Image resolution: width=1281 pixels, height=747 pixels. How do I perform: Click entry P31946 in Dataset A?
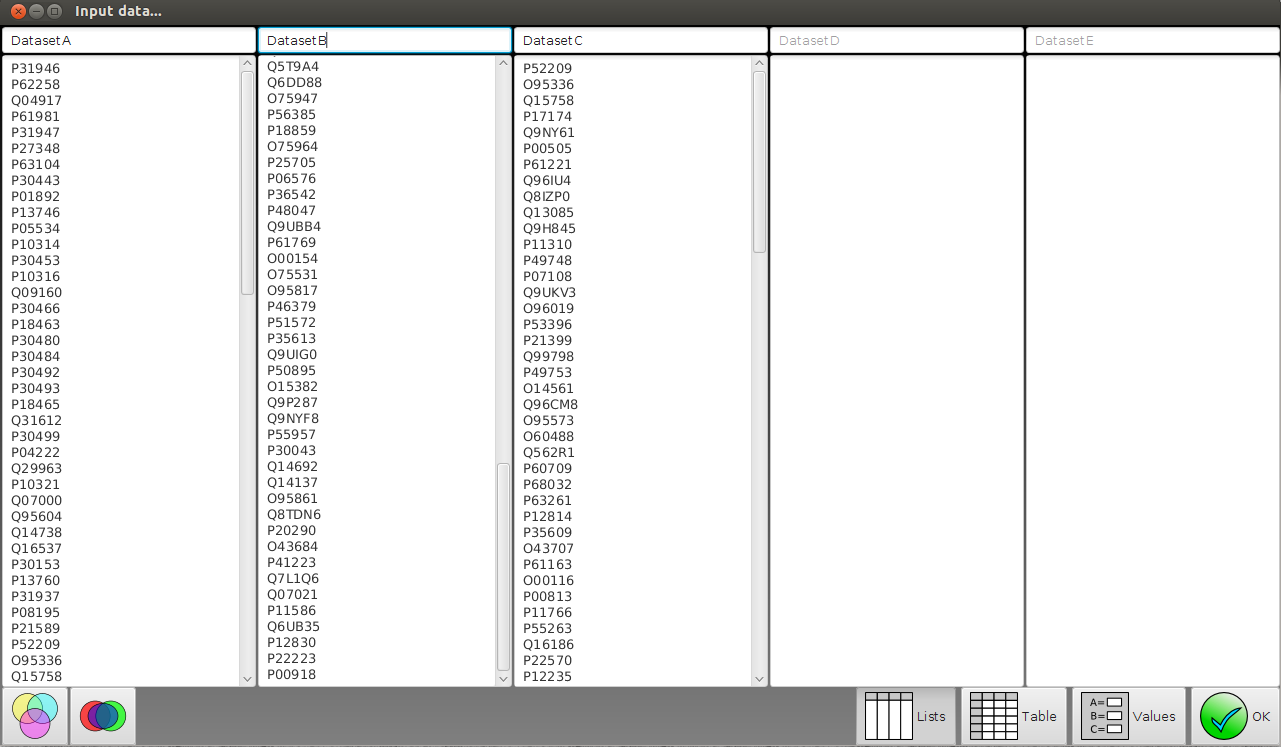pyautogui.click(x=36, y=68)
